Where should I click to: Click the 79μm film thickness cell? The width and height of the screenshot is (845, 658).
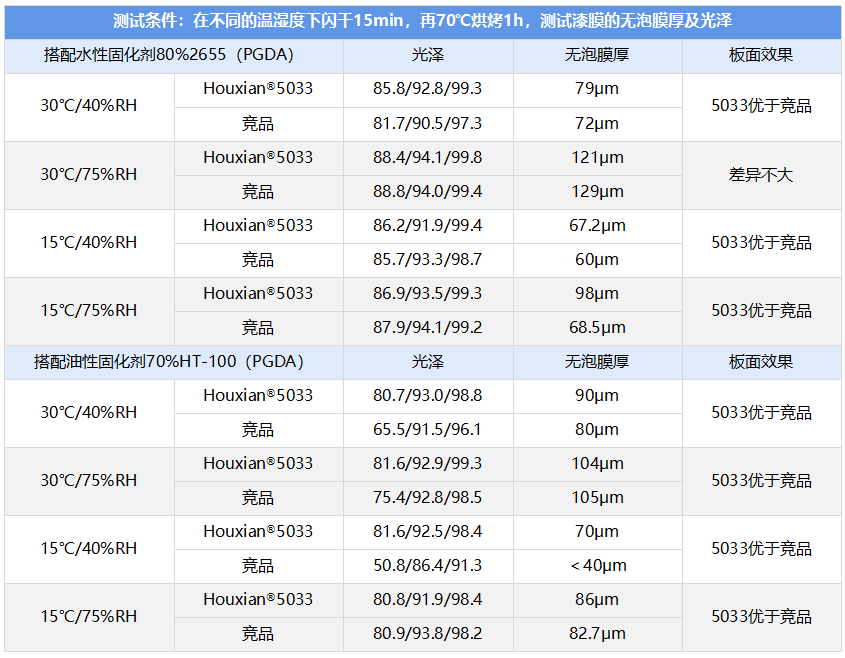coord(597,89)
